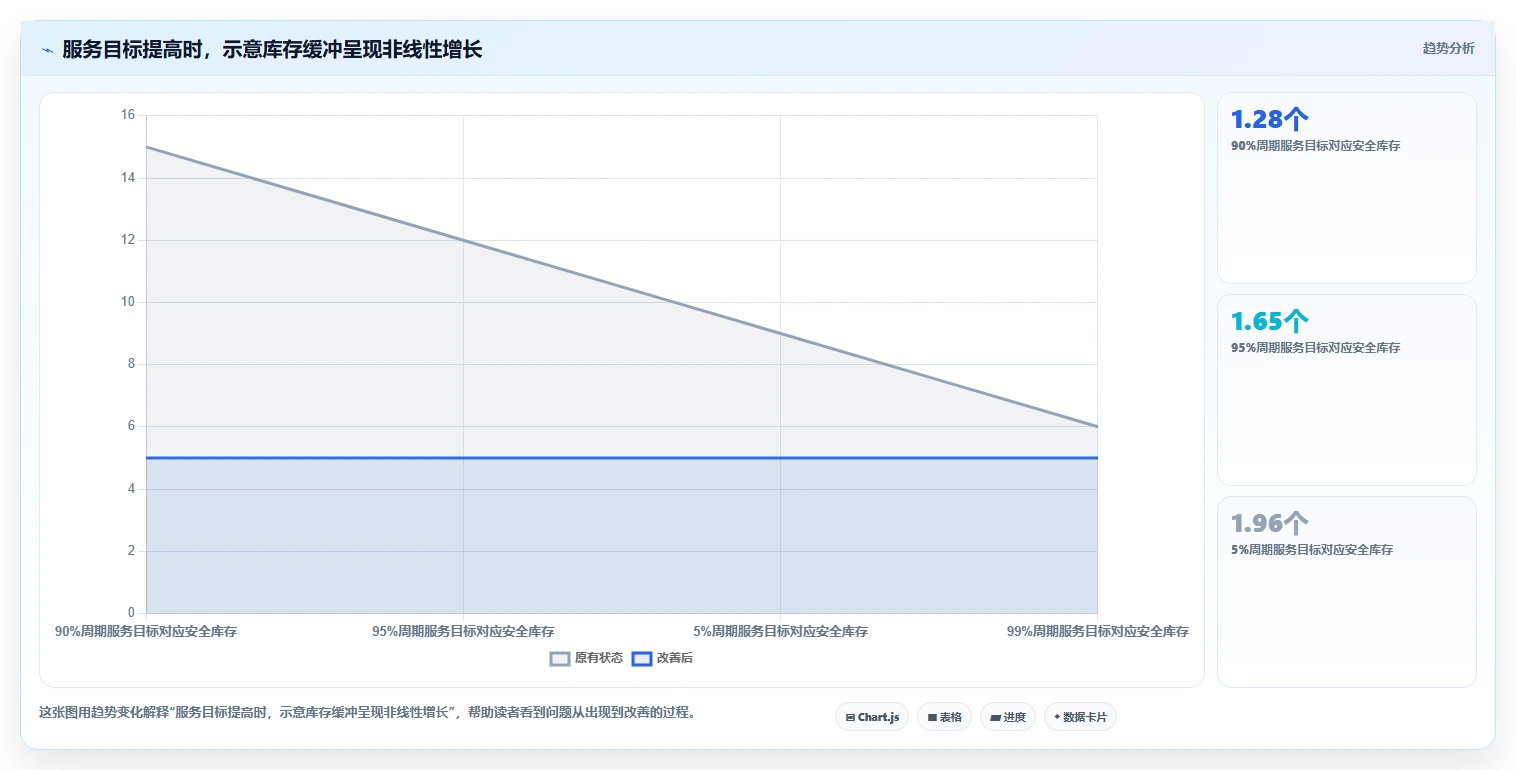Click the 表格 tag button
Viewport: 1516px width, 770px height.
(944, 717)
